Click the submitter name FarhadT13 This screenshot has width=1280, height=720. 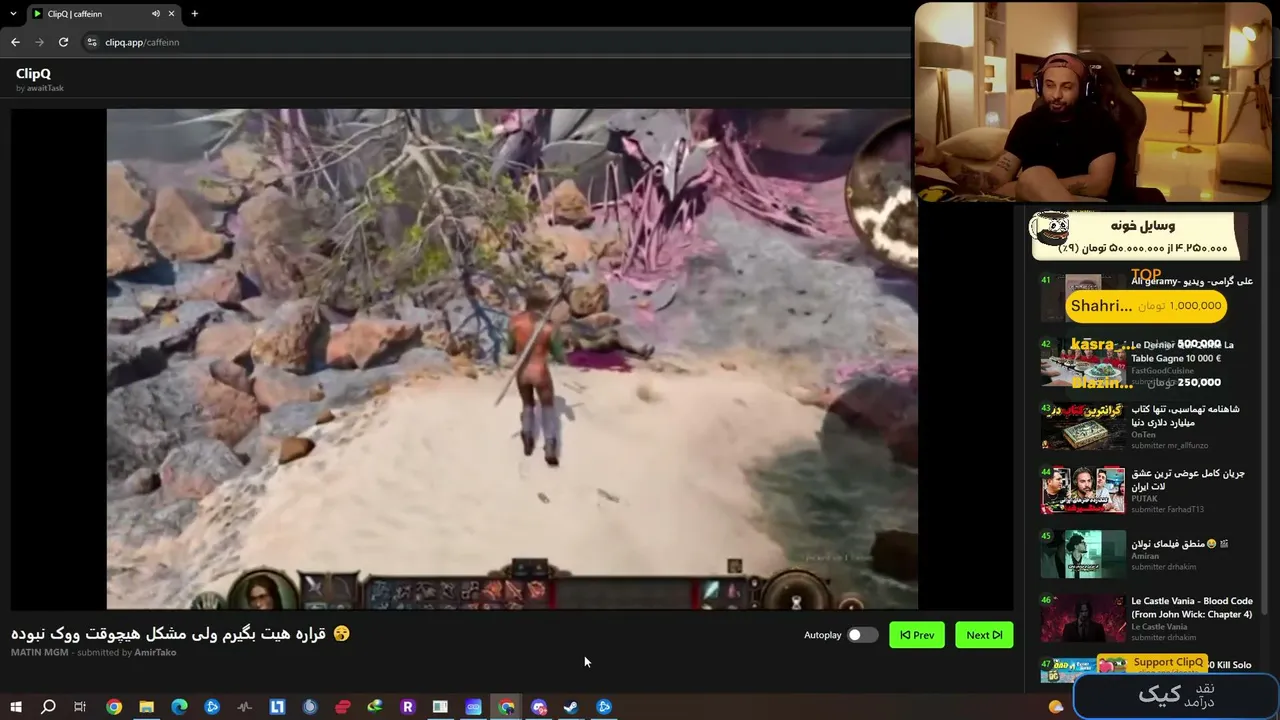(x=1186, y=510)
